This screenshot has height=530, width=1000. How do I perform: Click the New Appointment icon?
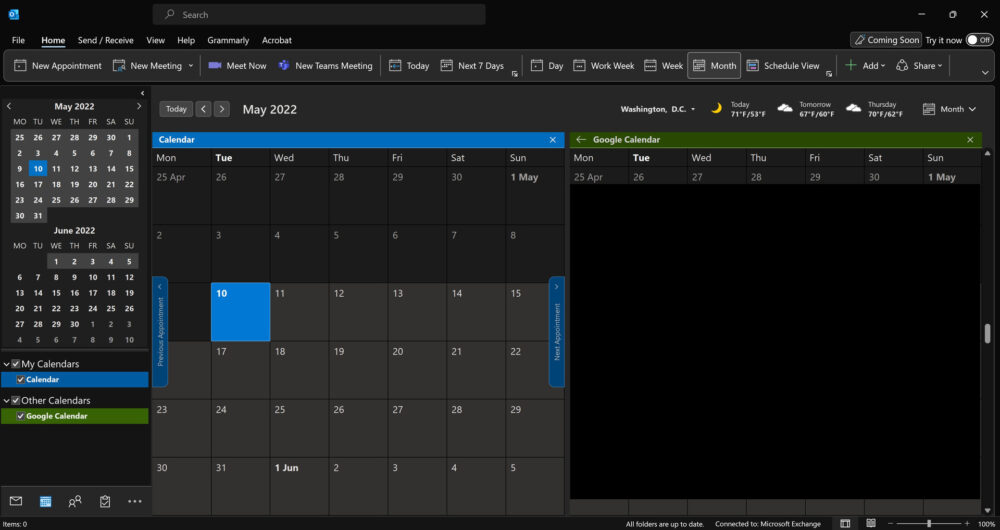coord(20,66)
